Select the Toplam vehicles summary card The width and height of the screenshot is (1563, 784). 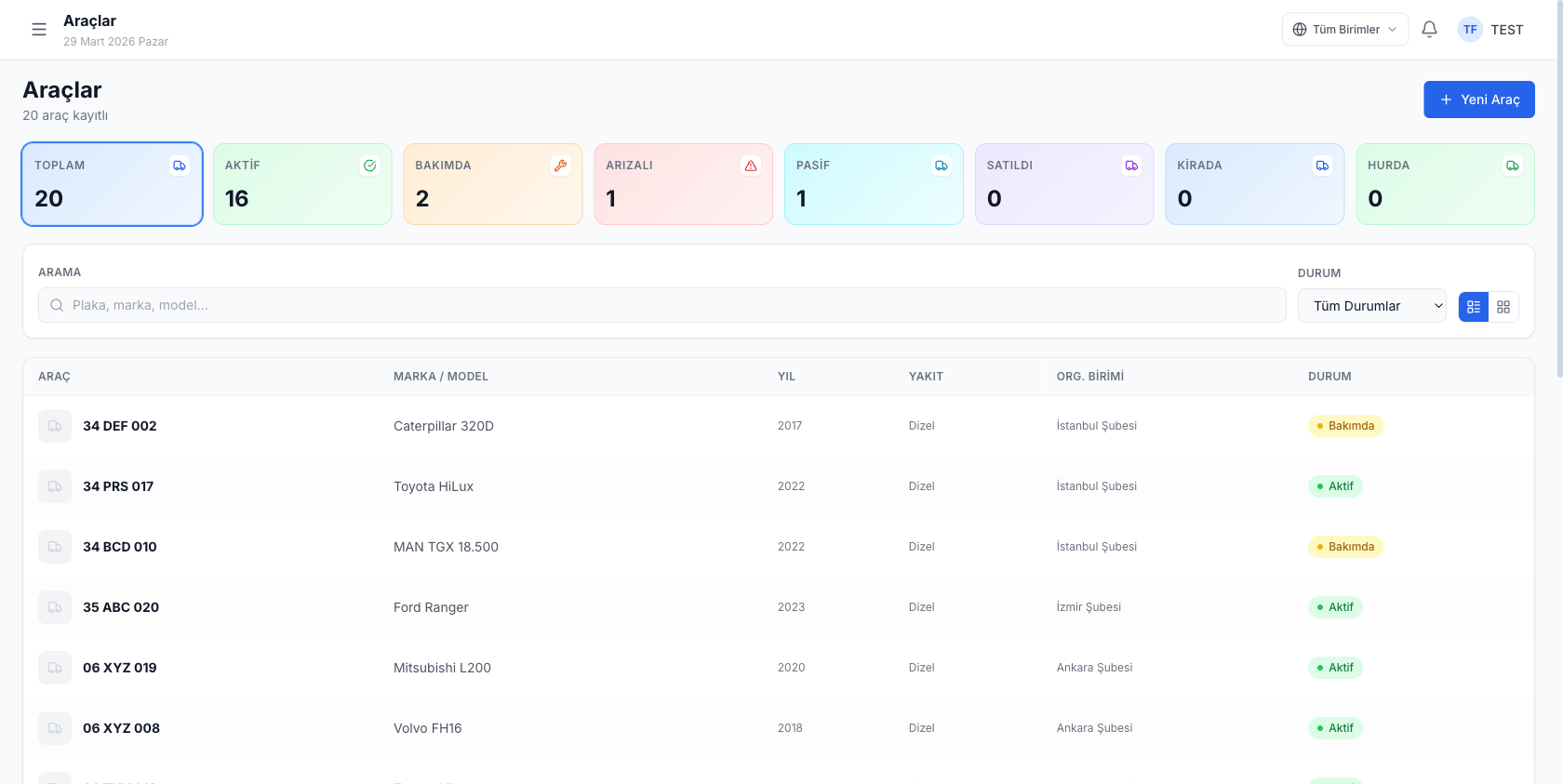(x=112, y=184)
